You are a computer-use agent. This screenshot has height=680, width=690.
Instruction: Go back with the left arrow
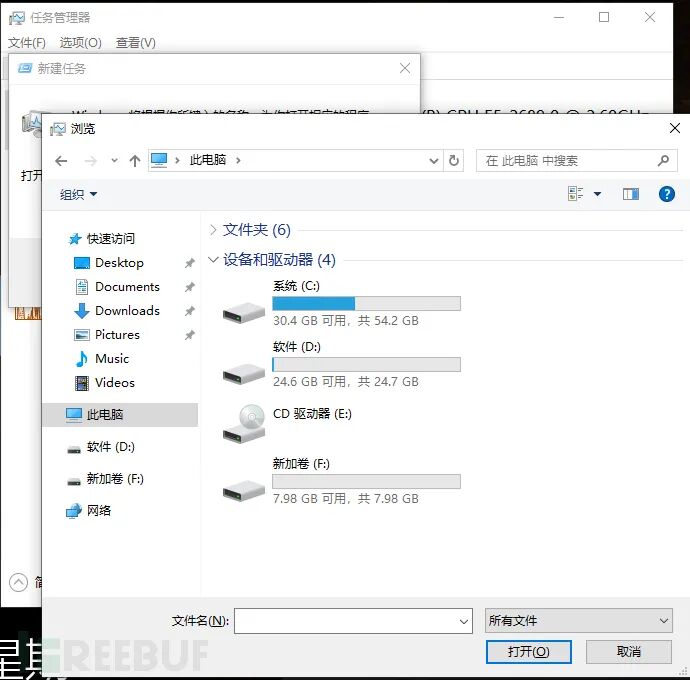(x=61, y=161)
